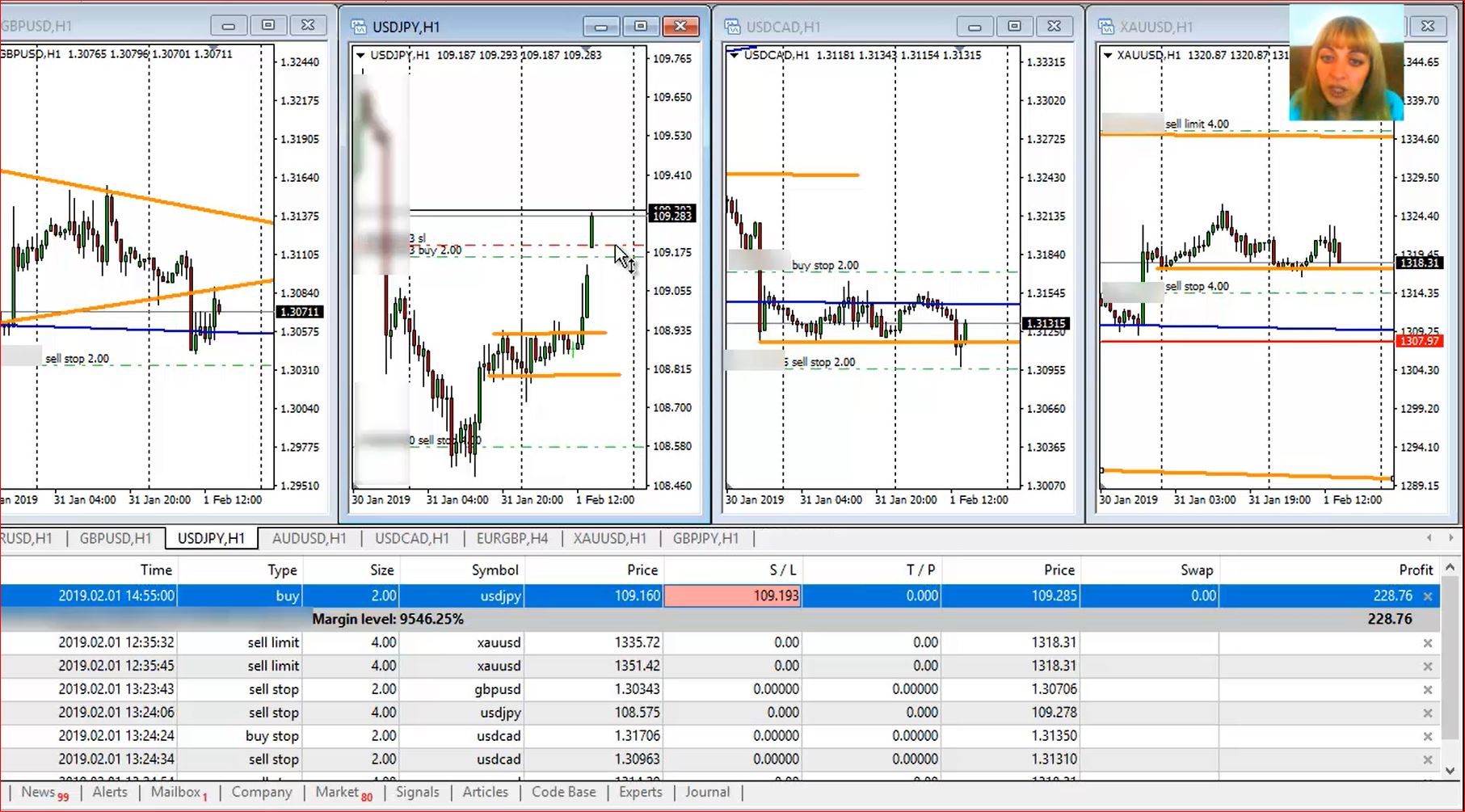Expand XAUUSD quote details with the triangle
The height and width of the screenshot is (812, 1465).
(x=1106, y=55)
